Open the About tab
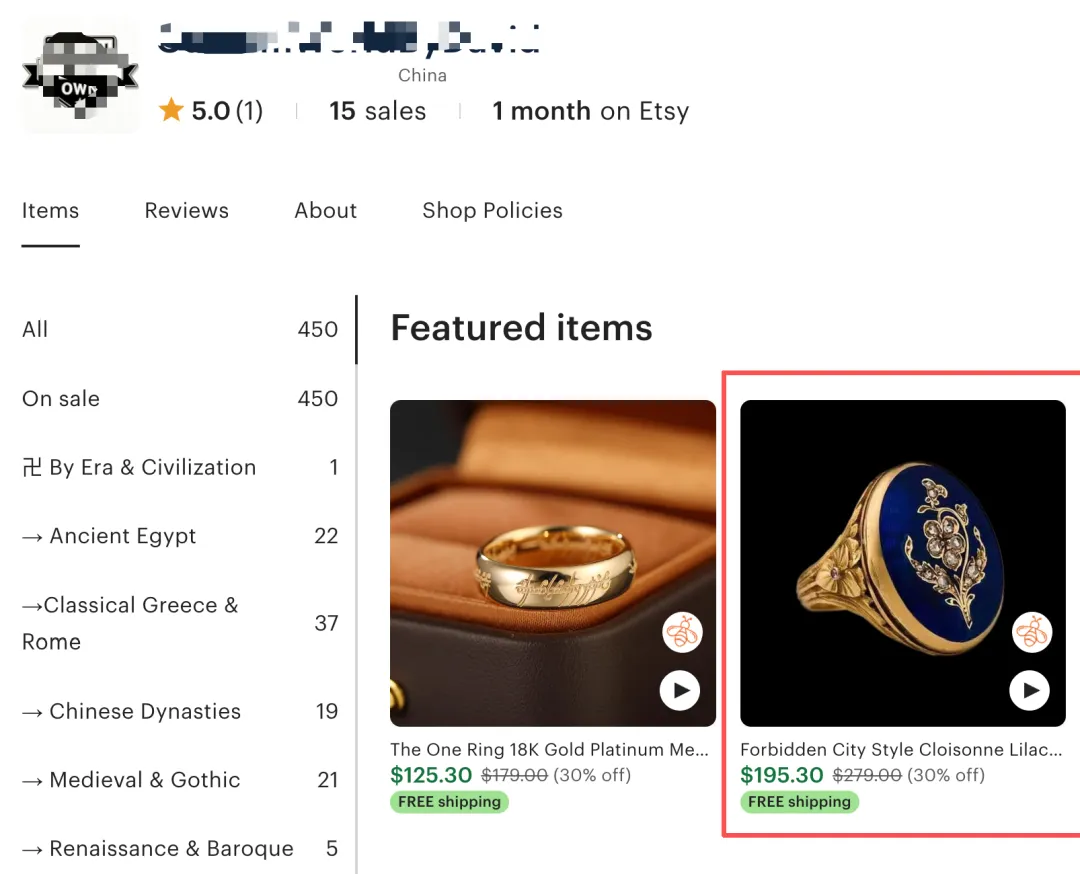The width and height of the screenshot is (1080, 874). (x=325, y=211)
